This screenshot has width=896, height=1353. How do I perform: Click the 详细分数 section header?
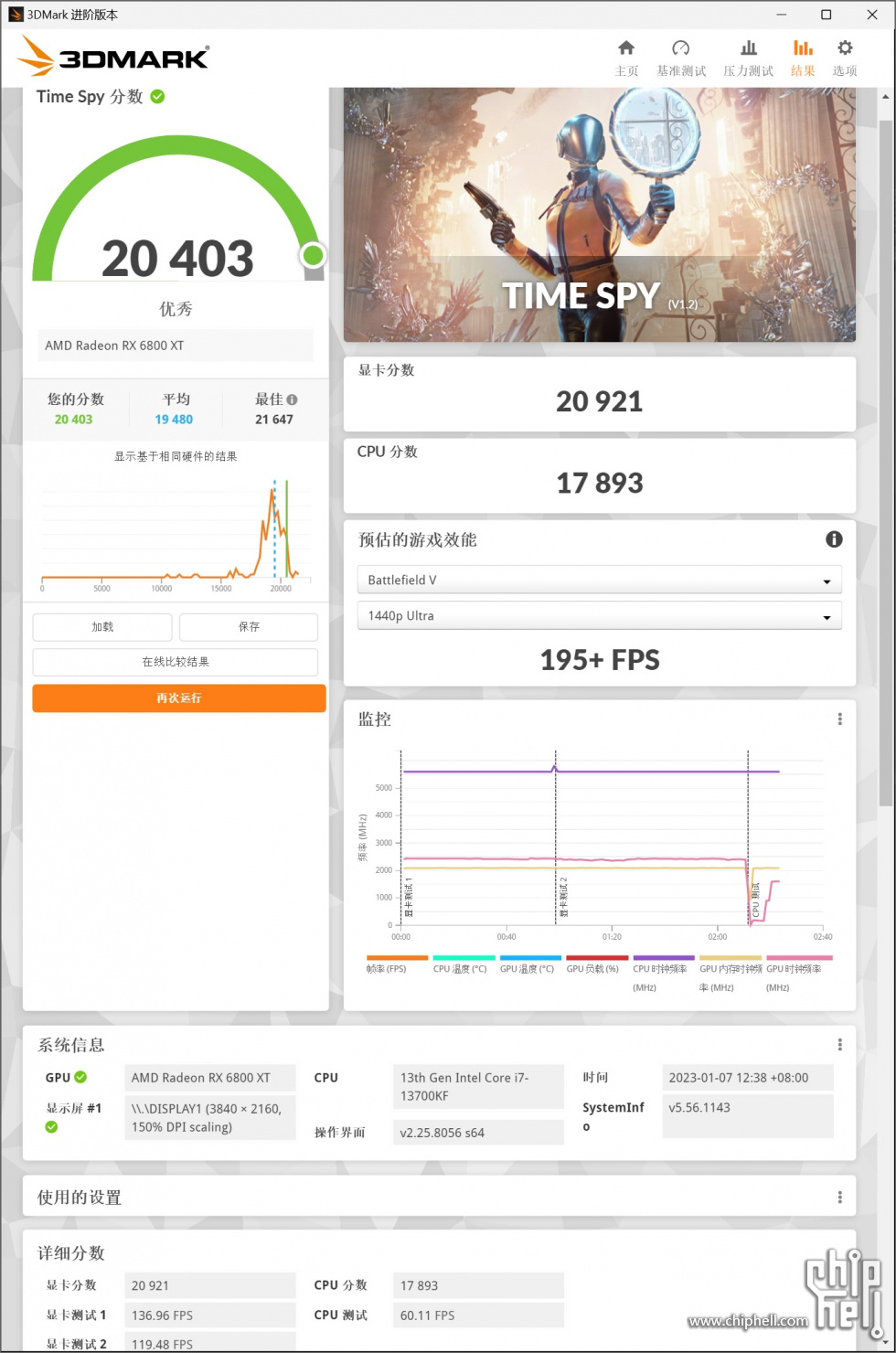coord(71,1253)
